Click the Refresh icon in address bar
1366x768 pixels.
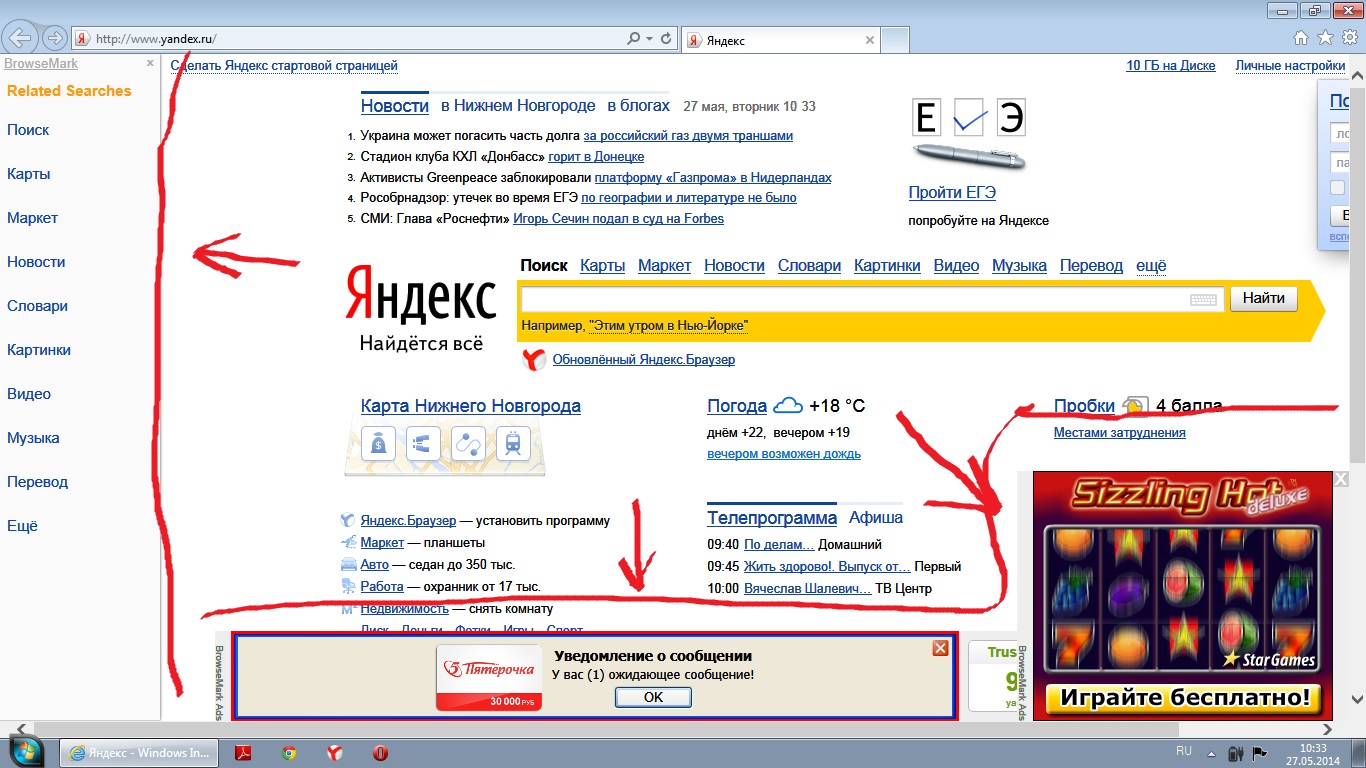(x=666, y=39)
